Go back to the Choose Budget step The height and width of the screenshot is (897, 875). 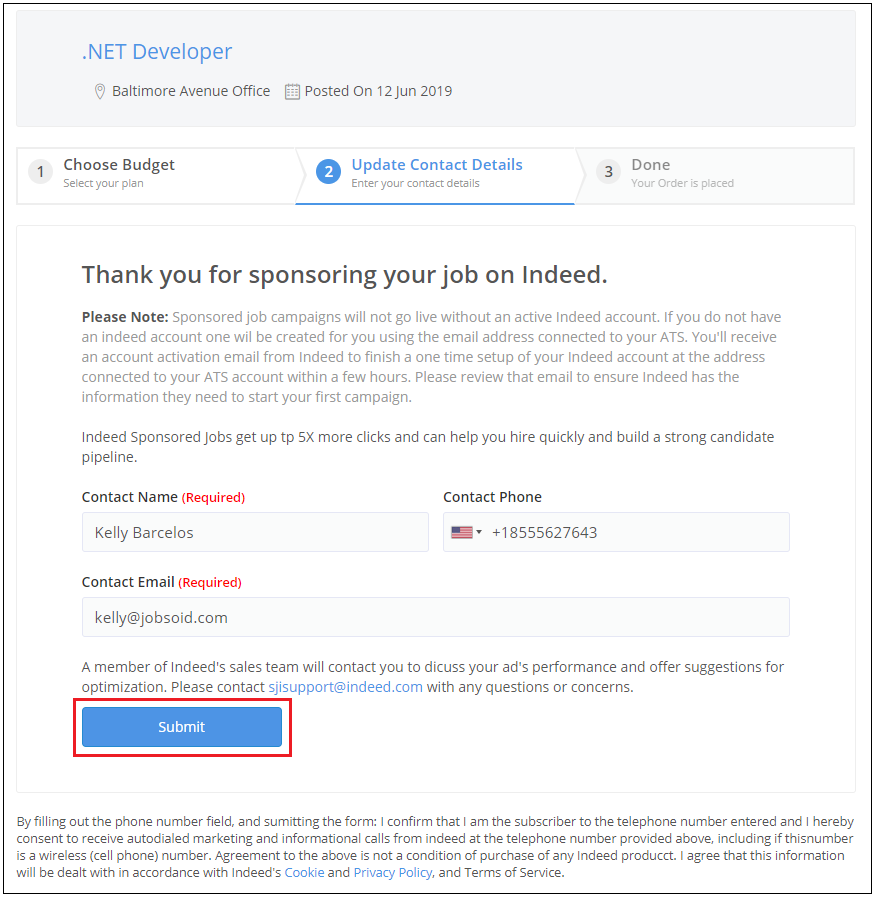(x=119, y=165)
